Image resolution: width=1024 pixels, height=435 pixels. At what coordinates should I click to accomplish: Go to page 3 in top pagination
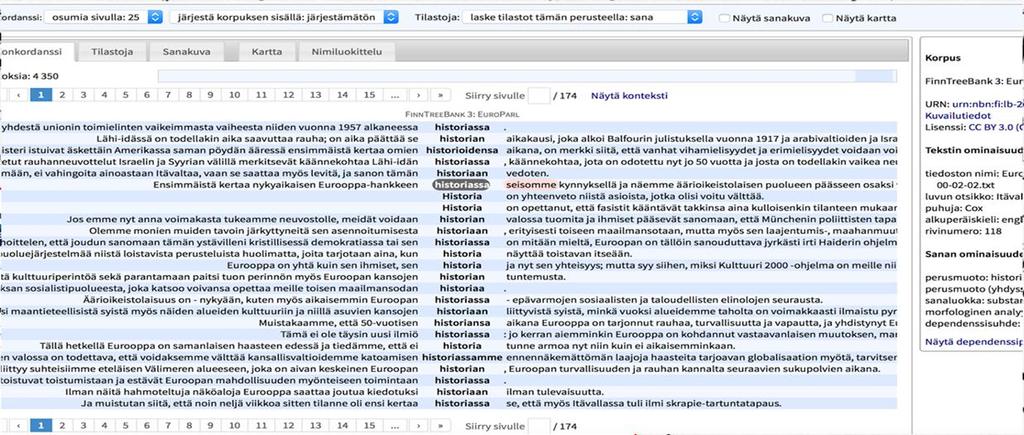click(x=83, y=95)
